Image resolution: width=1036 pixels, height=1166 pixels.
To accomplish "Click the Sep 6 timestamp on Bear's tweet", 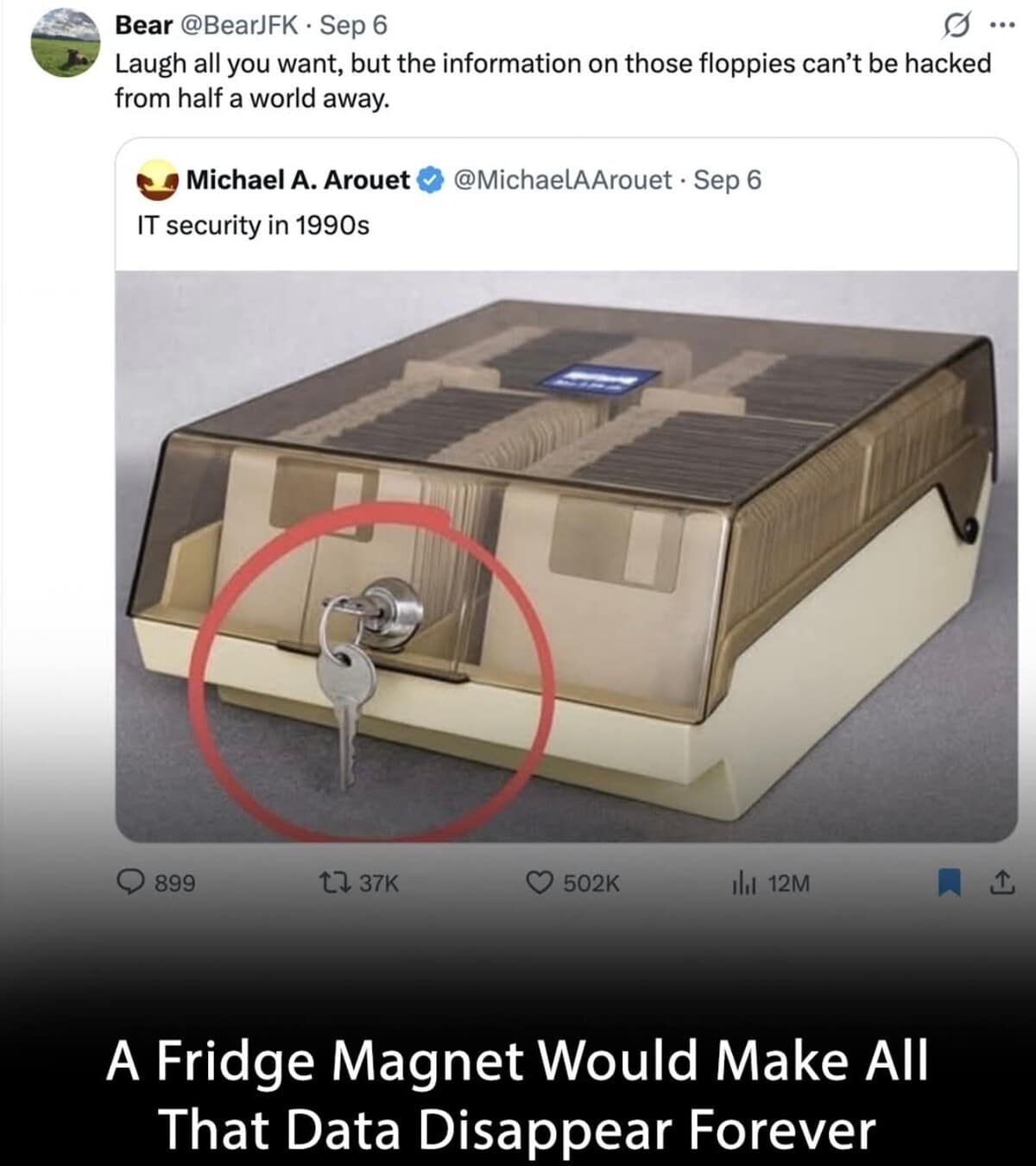I will coord(352,24).
